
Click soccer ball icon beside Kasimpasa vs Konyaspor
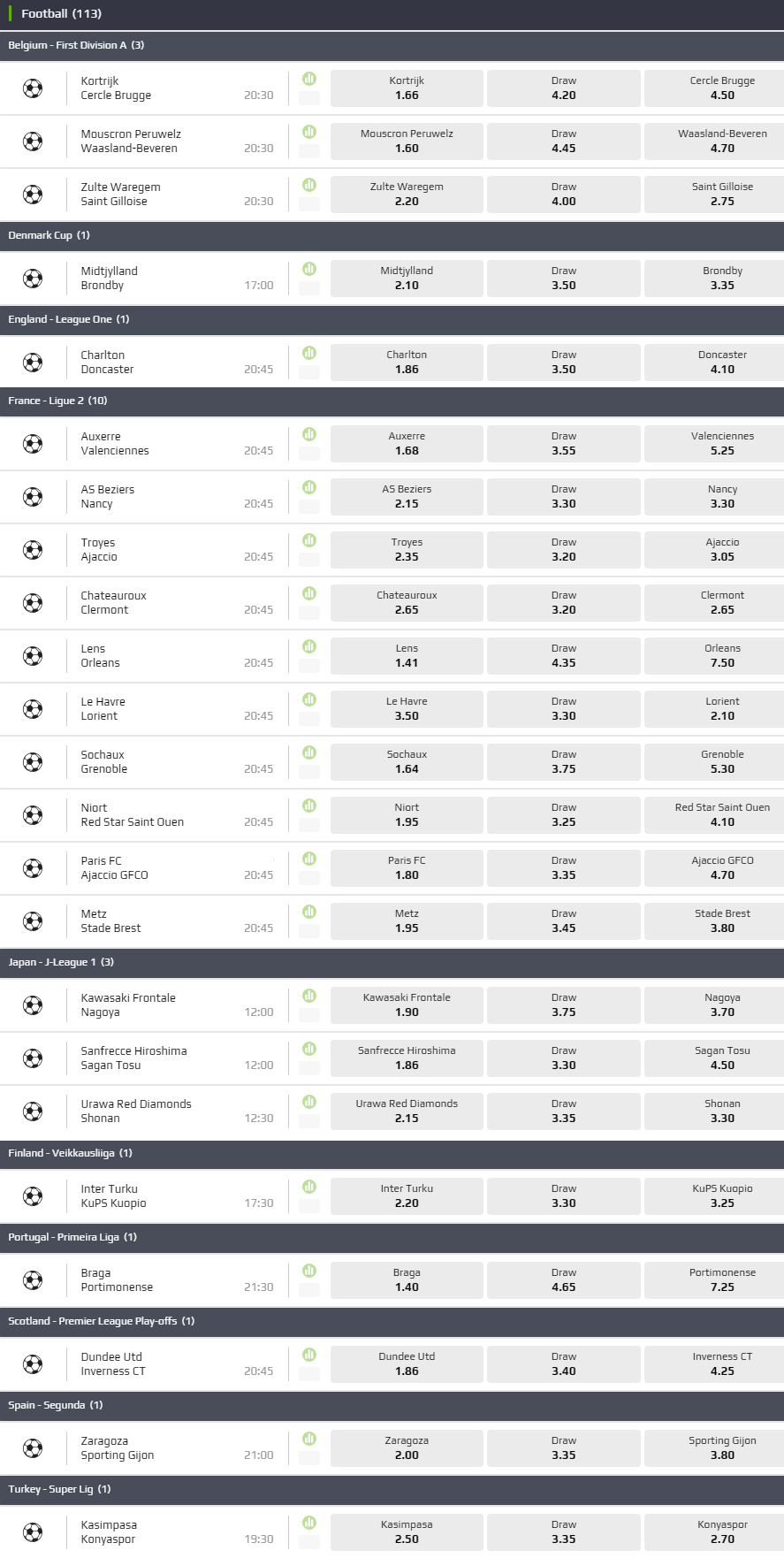(x=33, y=1532)
